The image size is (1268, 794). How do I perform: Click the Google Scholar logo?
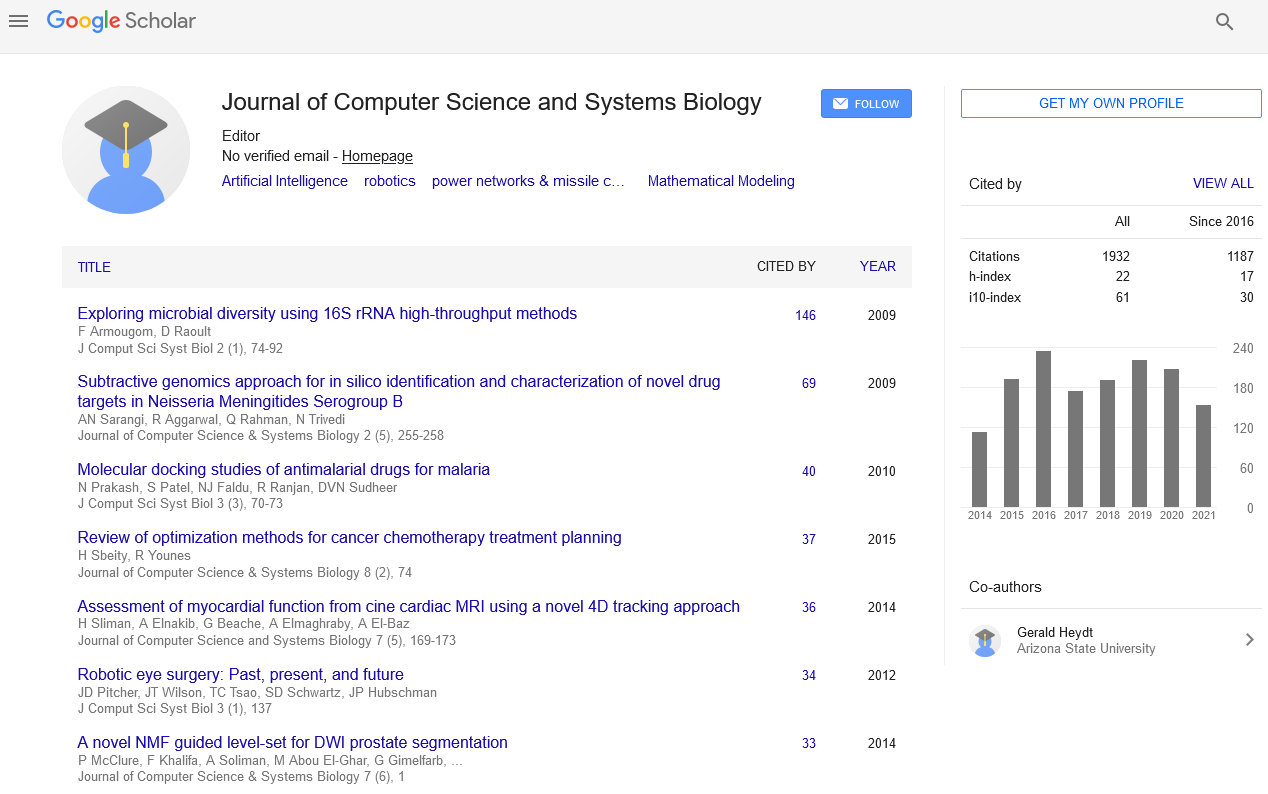pos(121,21)
